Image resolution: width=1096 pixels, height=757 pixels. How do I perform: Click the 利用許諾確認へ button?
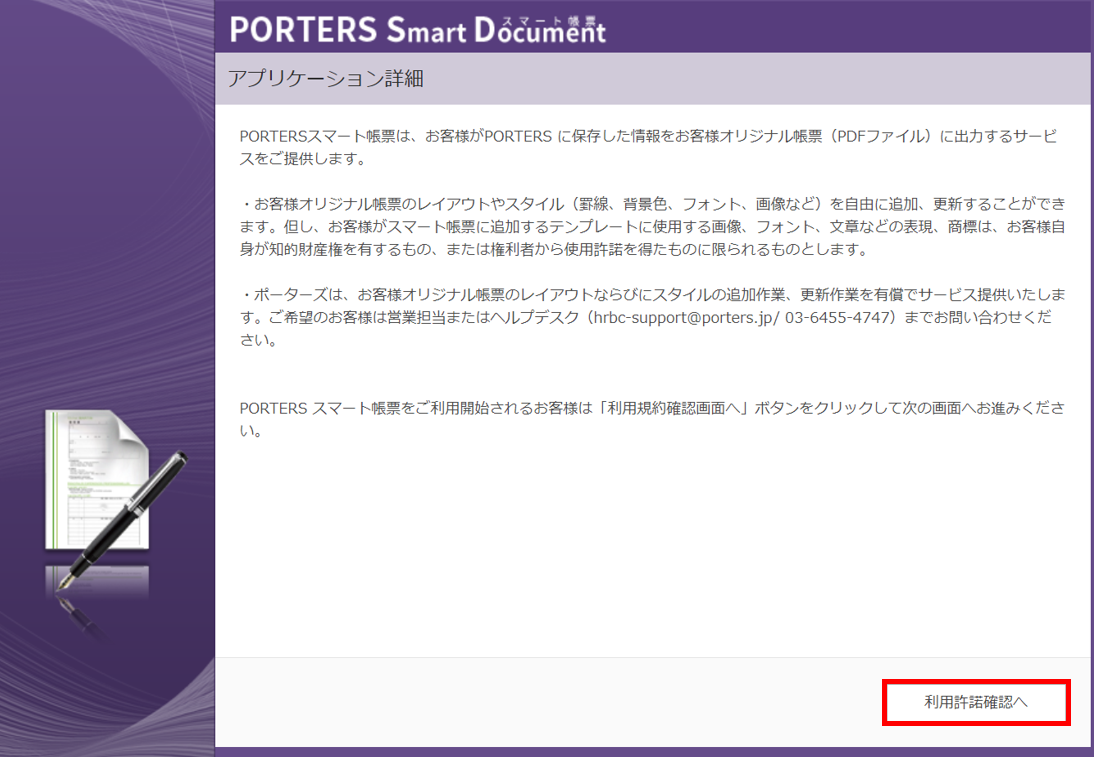coord(976,702)
